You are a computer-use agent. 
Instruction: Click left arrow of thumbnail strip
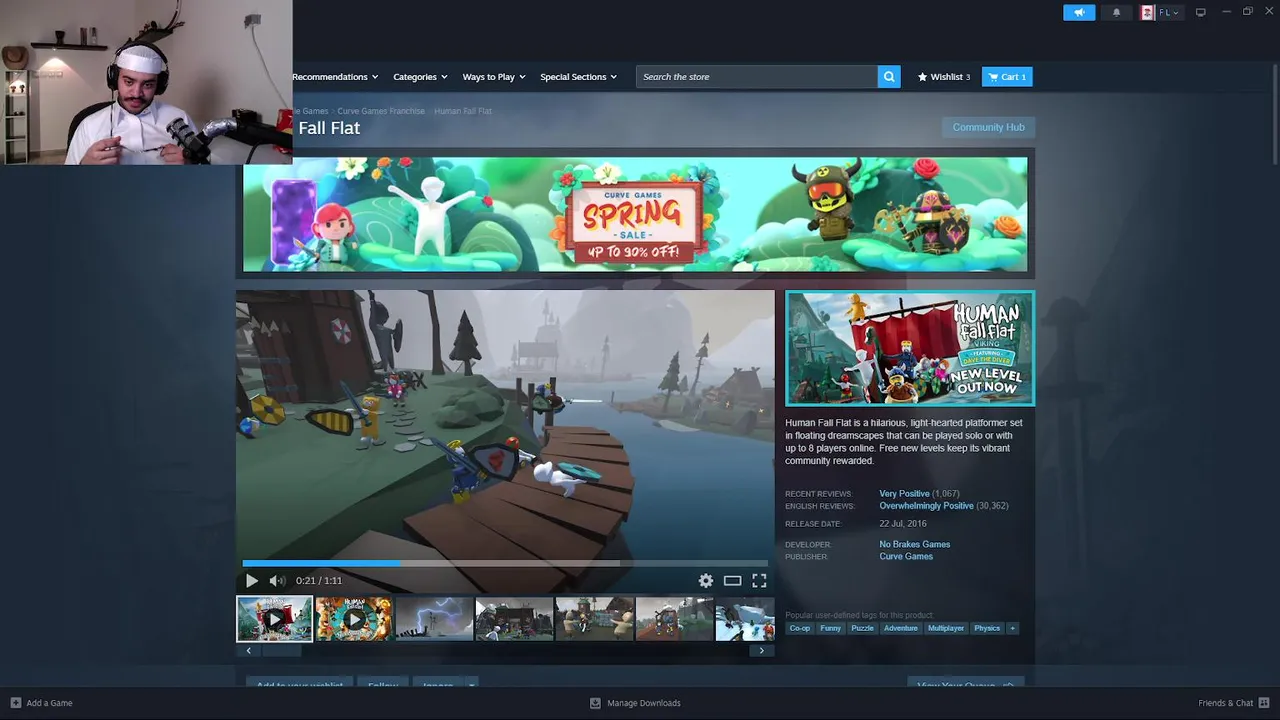249,651
